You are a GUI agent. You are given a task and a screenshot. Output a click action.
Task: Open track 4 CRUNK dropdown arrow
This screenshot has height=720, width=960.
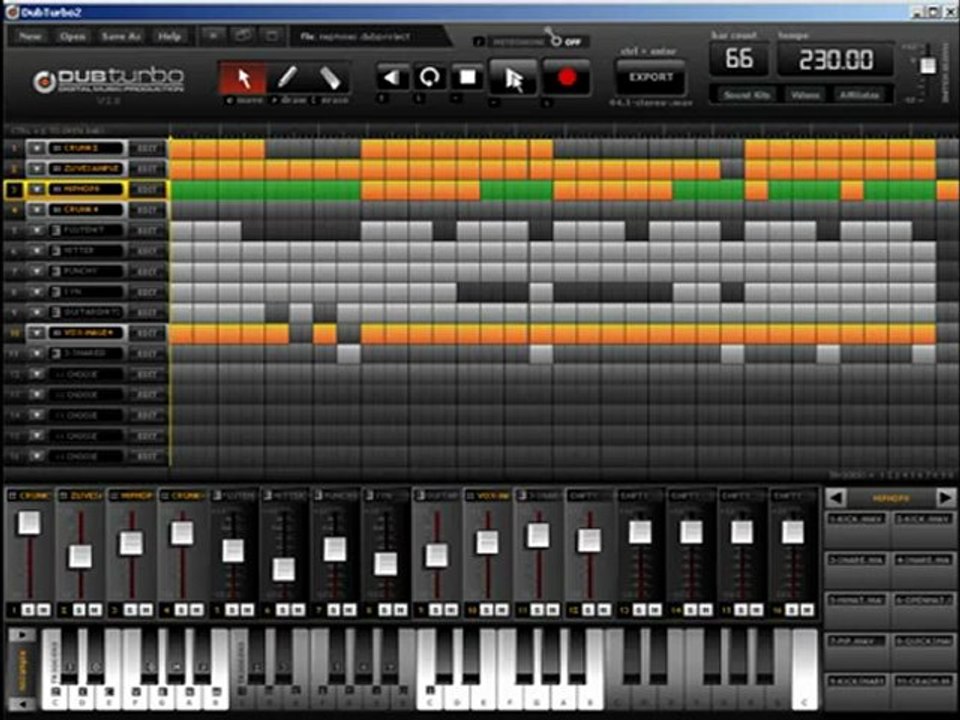pyautogui.click(x=37, y=209)
